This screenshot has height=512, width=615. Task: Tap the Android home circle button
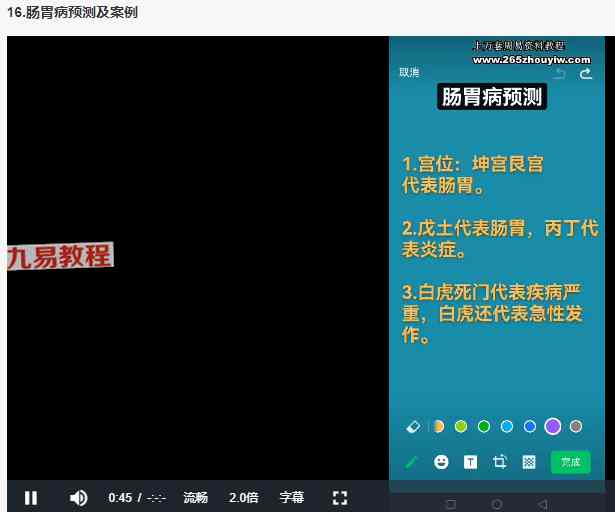pyautogui.click(x=497, y=503)
